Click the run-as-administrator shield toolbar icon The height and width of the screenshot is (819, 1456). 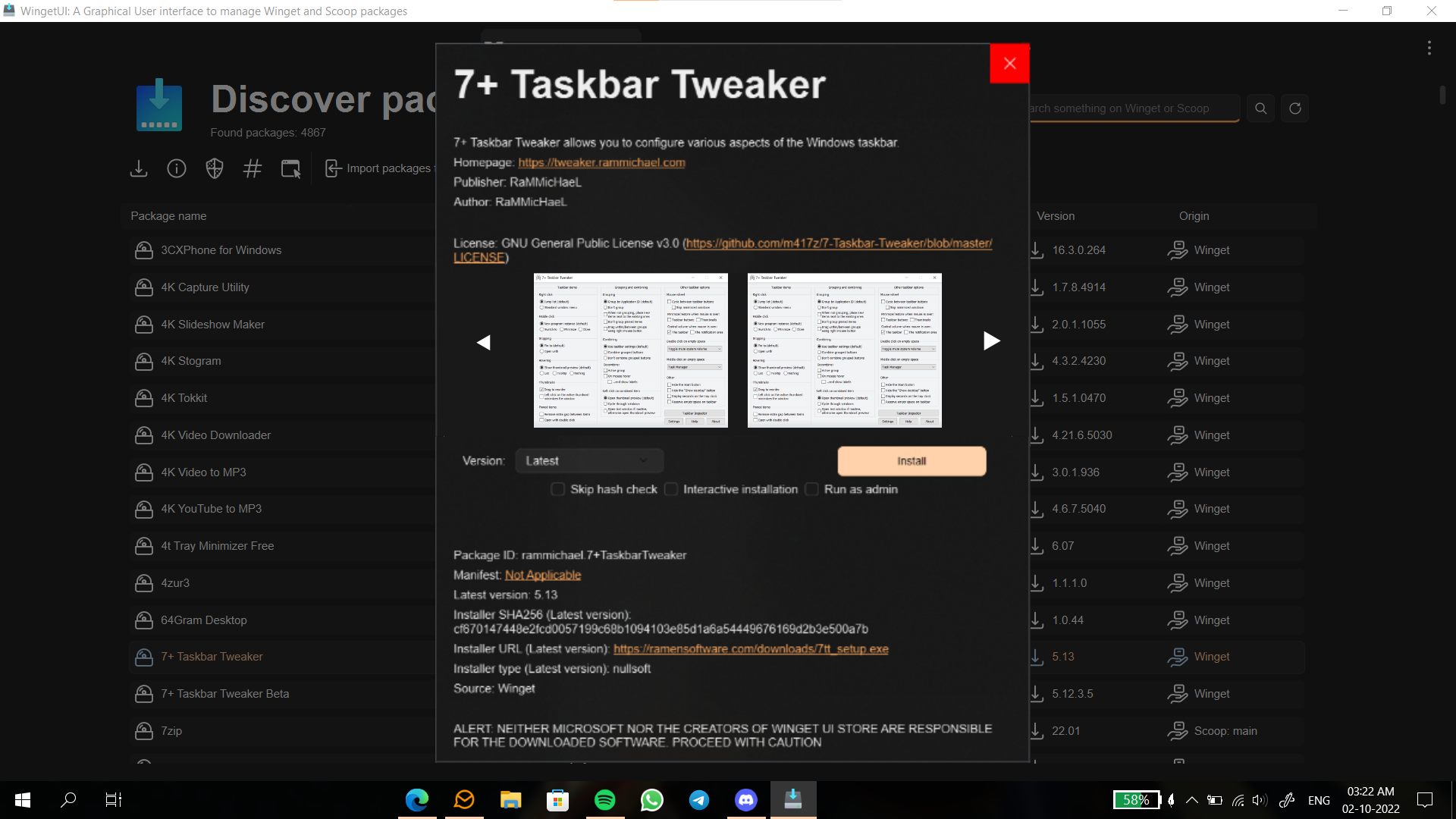point(215,168)
